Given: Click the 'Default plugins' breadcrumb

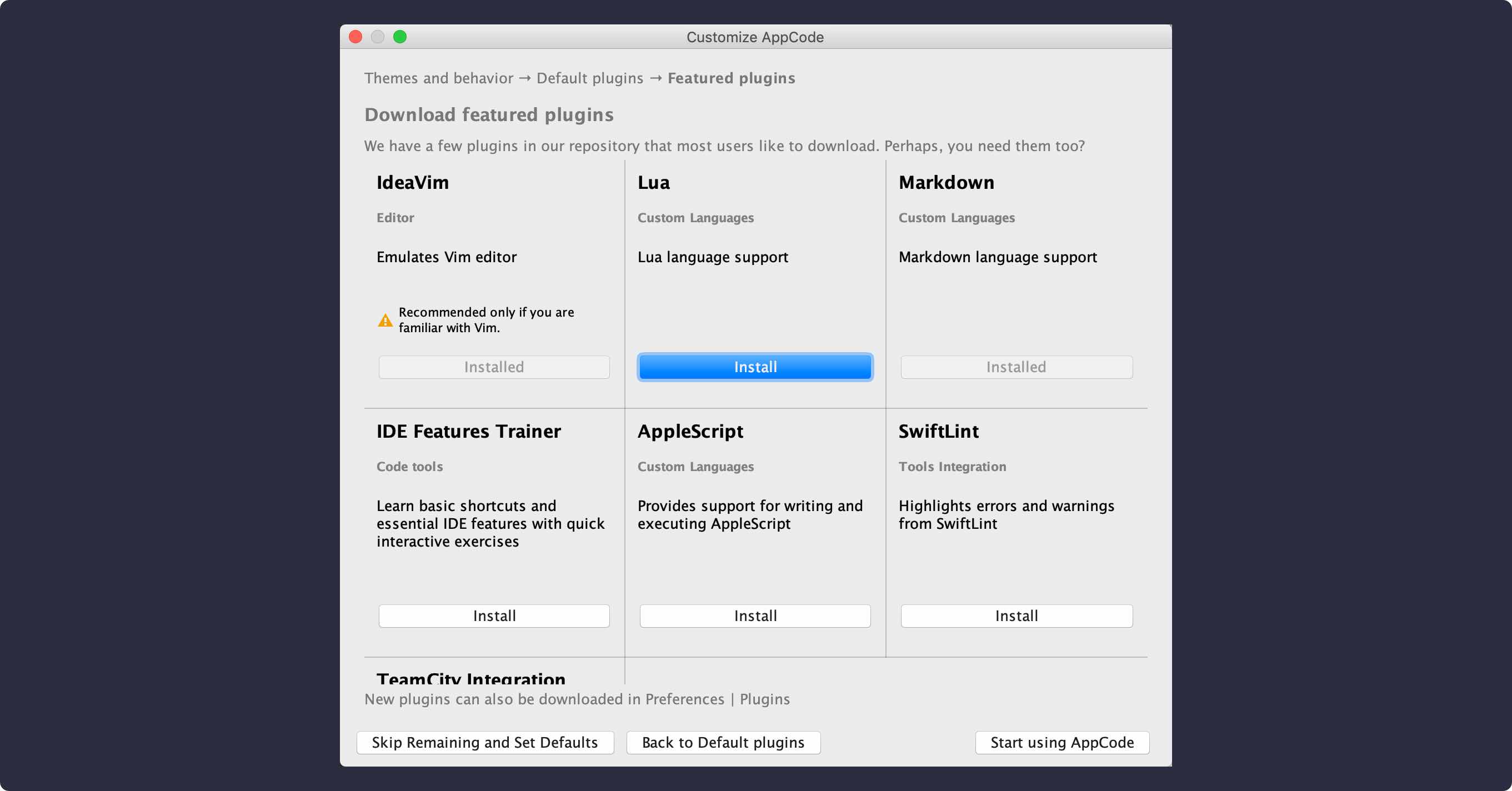Looking at the screenshot, I should [x=589, y=78].
